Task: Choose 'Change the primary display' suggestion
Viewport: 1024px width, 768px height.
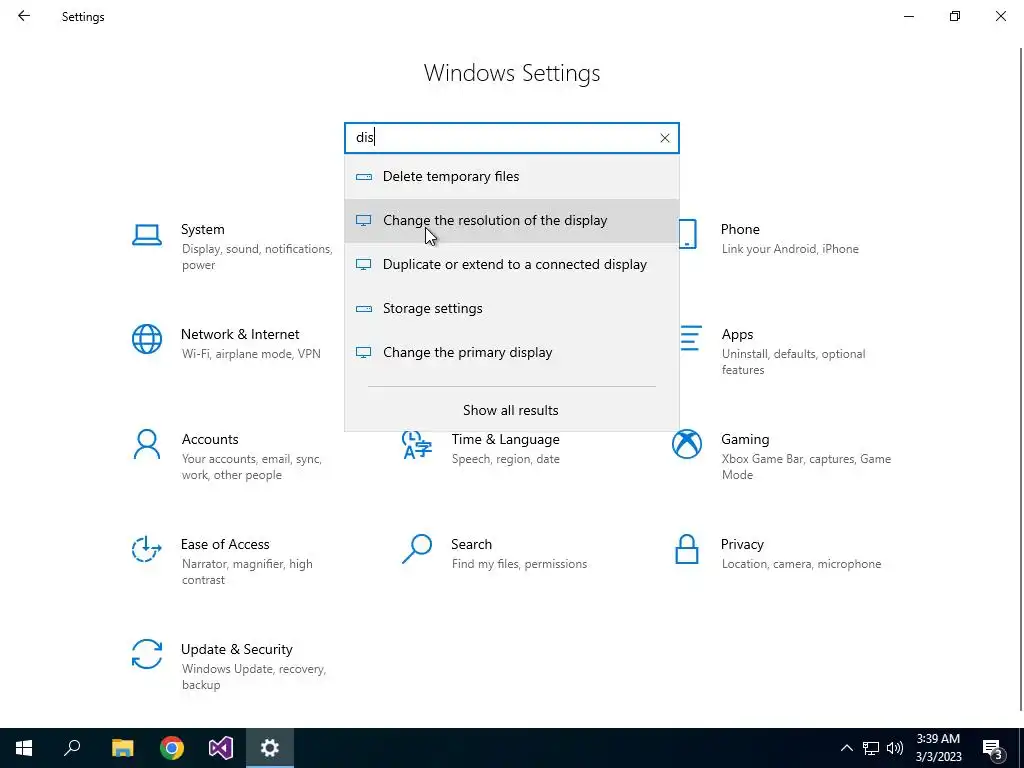Action: [x=512, y=353]
